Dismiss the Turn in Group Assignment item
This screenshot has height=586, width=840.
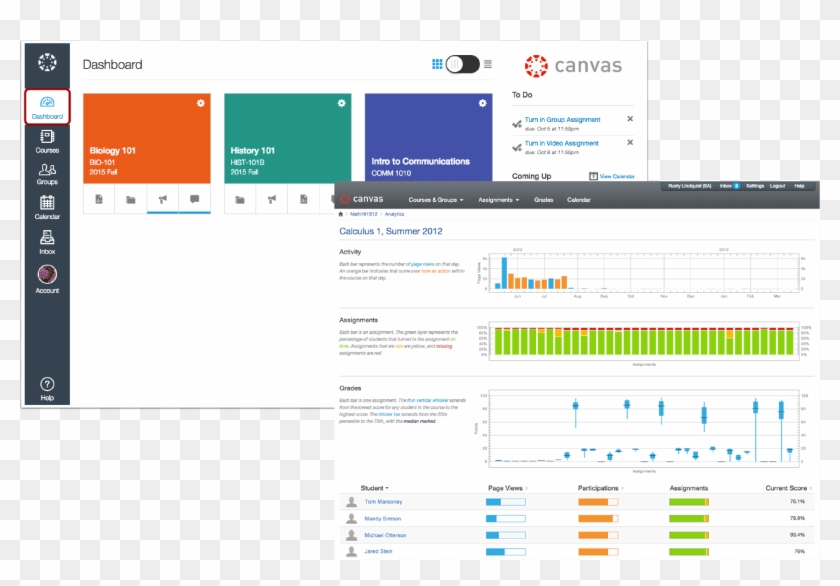tap(630, 119)
